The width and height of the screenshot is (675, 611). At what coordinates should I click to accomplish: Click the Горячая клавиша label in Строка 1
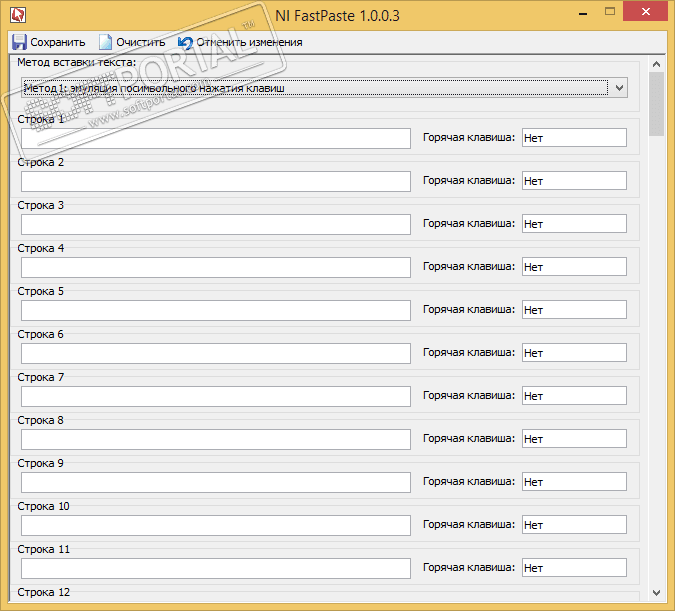[469, 137]
